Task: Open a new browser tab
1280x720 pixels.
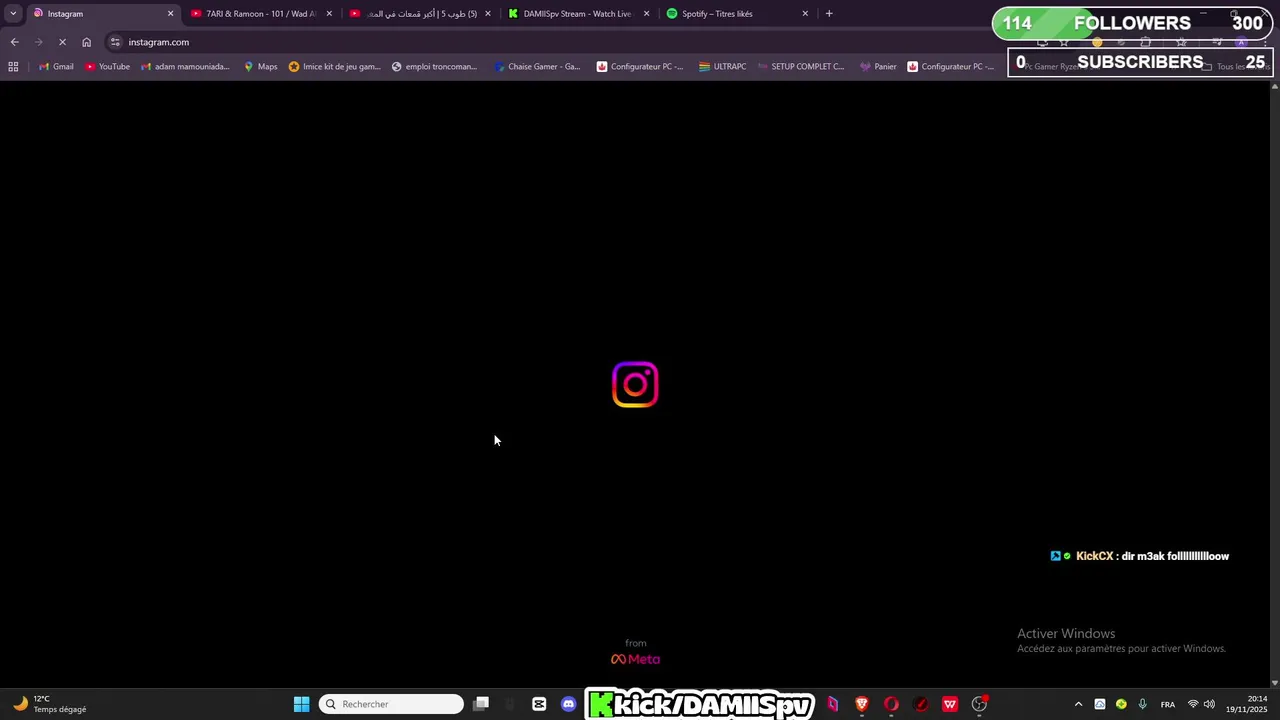Action: point(829,14)
